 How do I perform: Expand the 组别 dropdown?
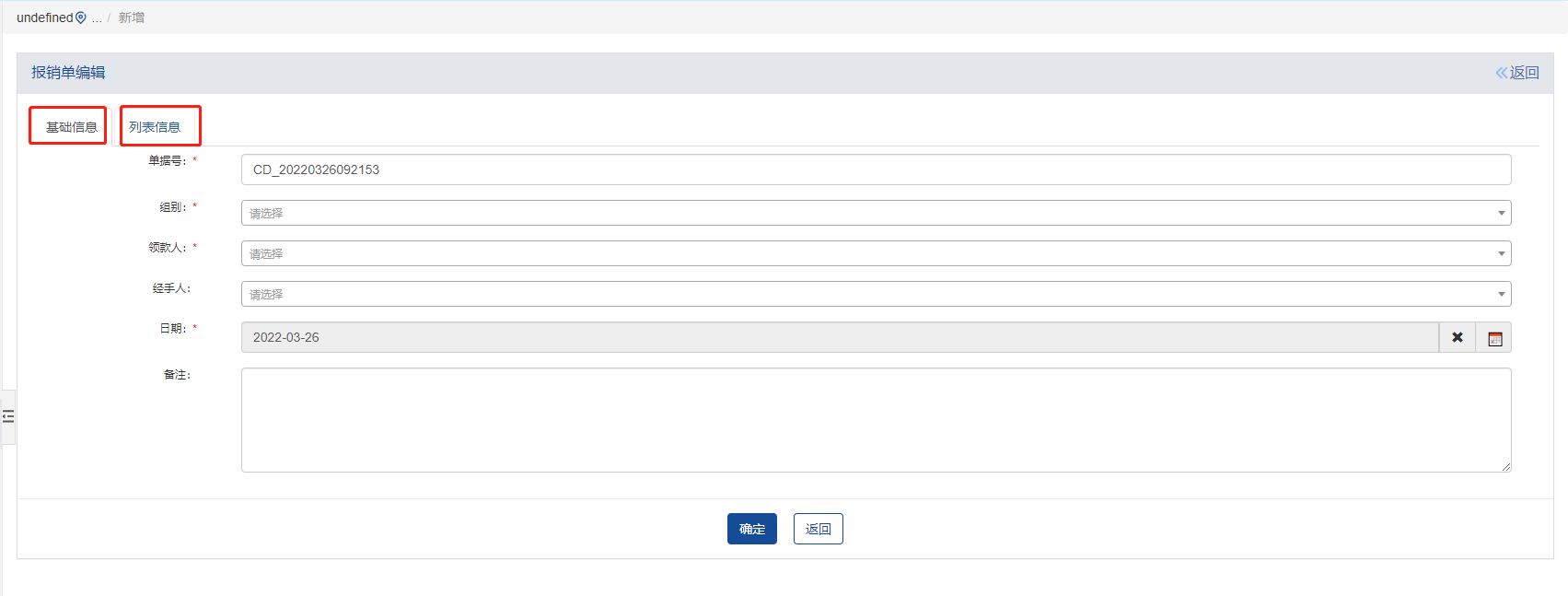tap(875, 213)
